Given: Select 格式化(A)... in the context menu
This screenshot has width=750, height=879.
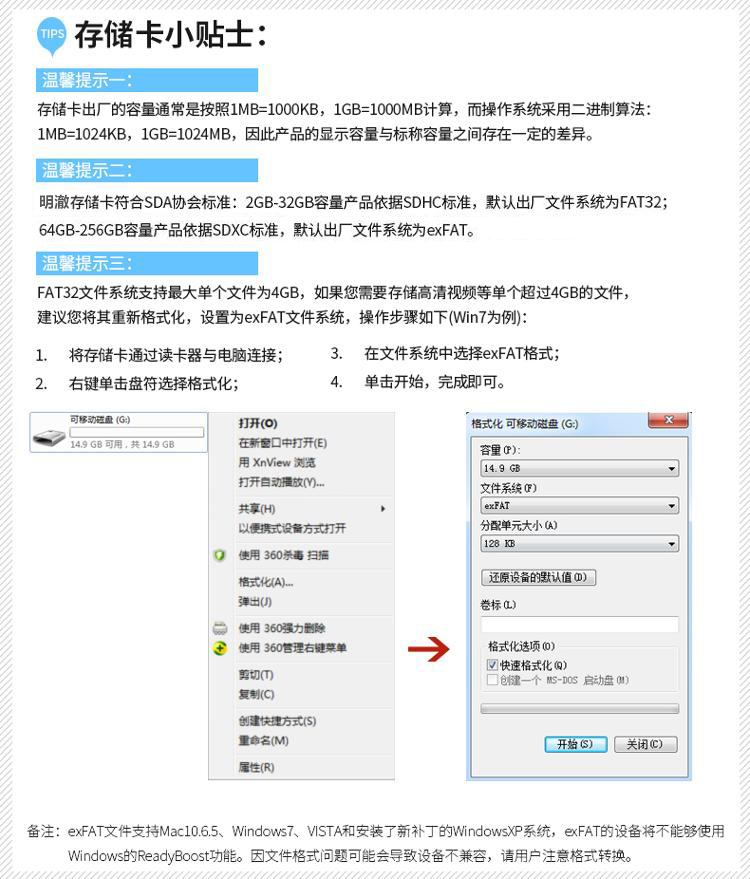Looking at the screenshot, I should pos(266,582).
